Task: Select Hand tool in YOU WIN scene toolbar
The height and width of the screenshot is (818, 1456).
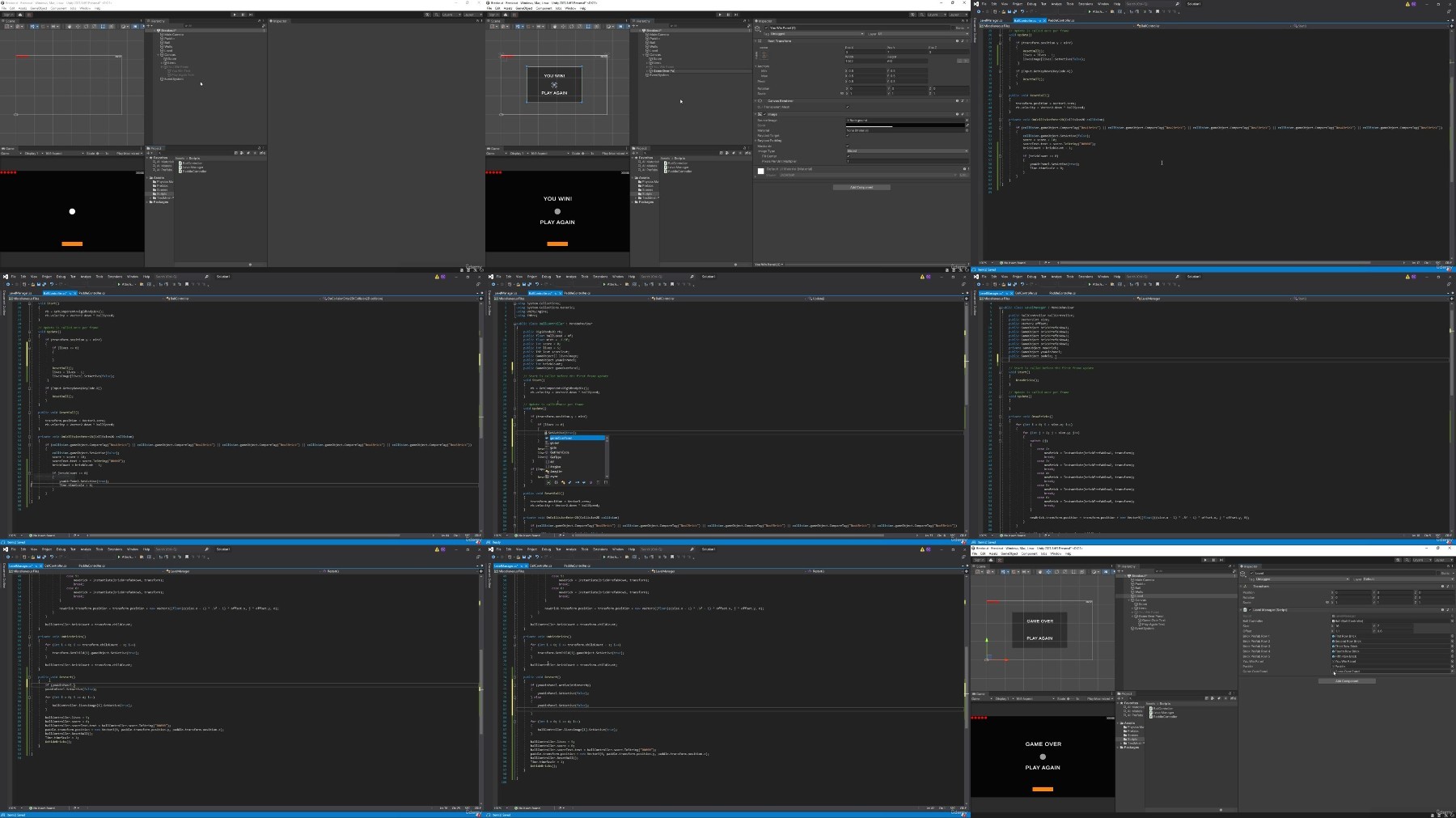Action: pos(555,26)
